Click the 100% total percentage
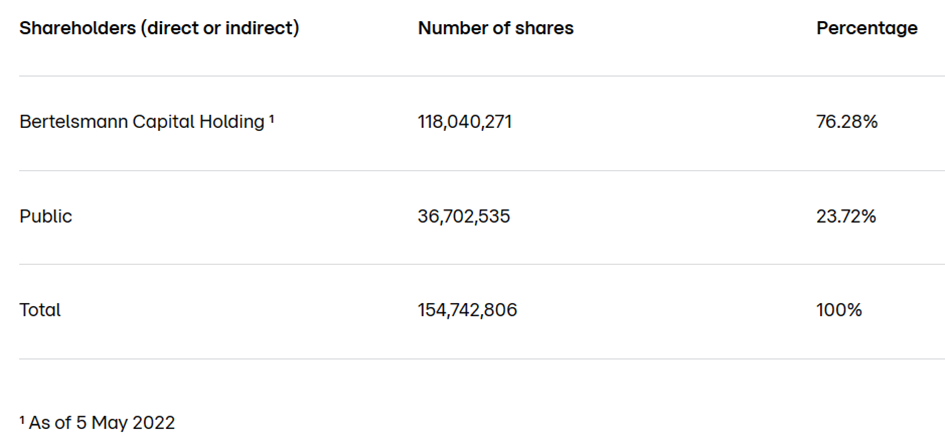Viewport: 945px width, 438px height. click(839, 310)
